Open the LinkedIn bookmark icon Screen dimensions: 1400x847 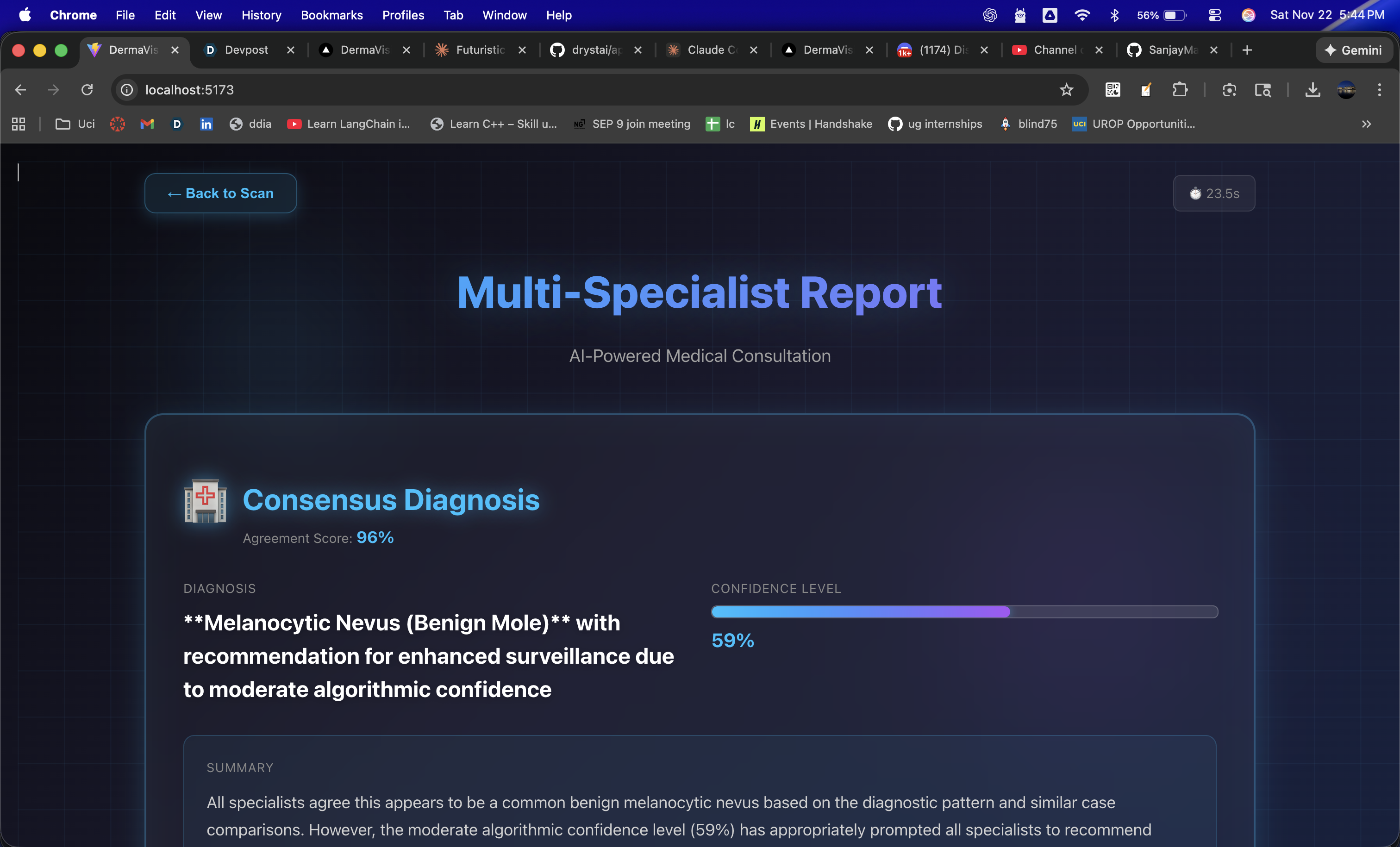206,124
